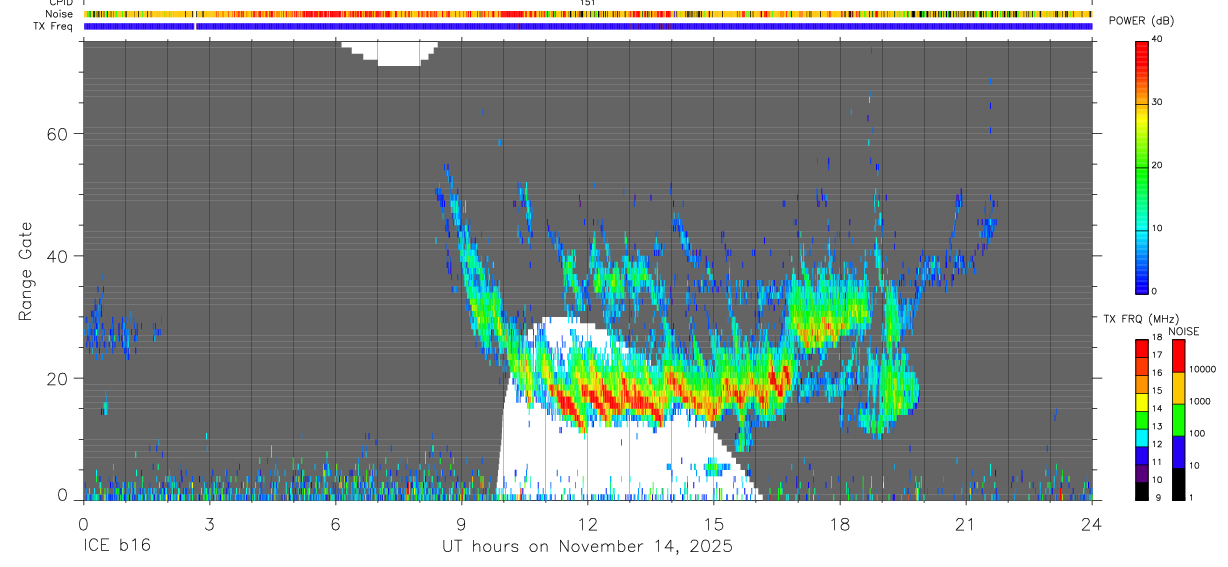Click the red top segment of NOISE color bar
The height and width of the screenshot is (567, 1228).
click(1178, 356)
